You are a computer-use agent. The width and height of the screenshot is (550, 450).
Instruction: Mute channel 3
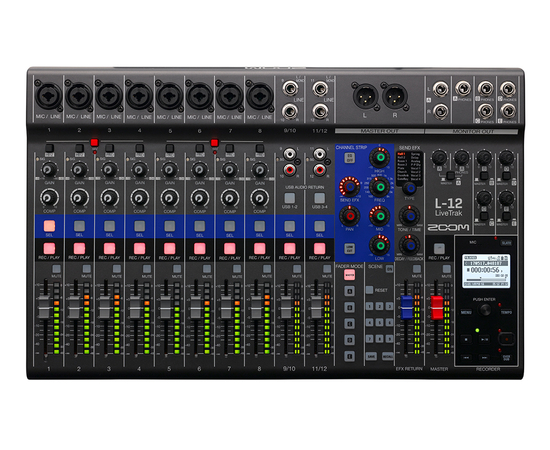click(x=116, y=269)
